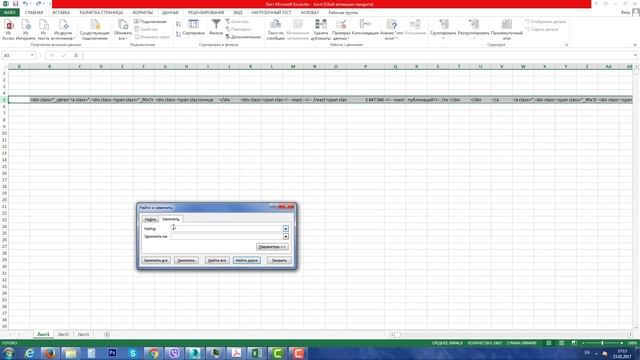
Task: Switch to Find (Найти) tab in dialog
Action: tap(150, 220)
